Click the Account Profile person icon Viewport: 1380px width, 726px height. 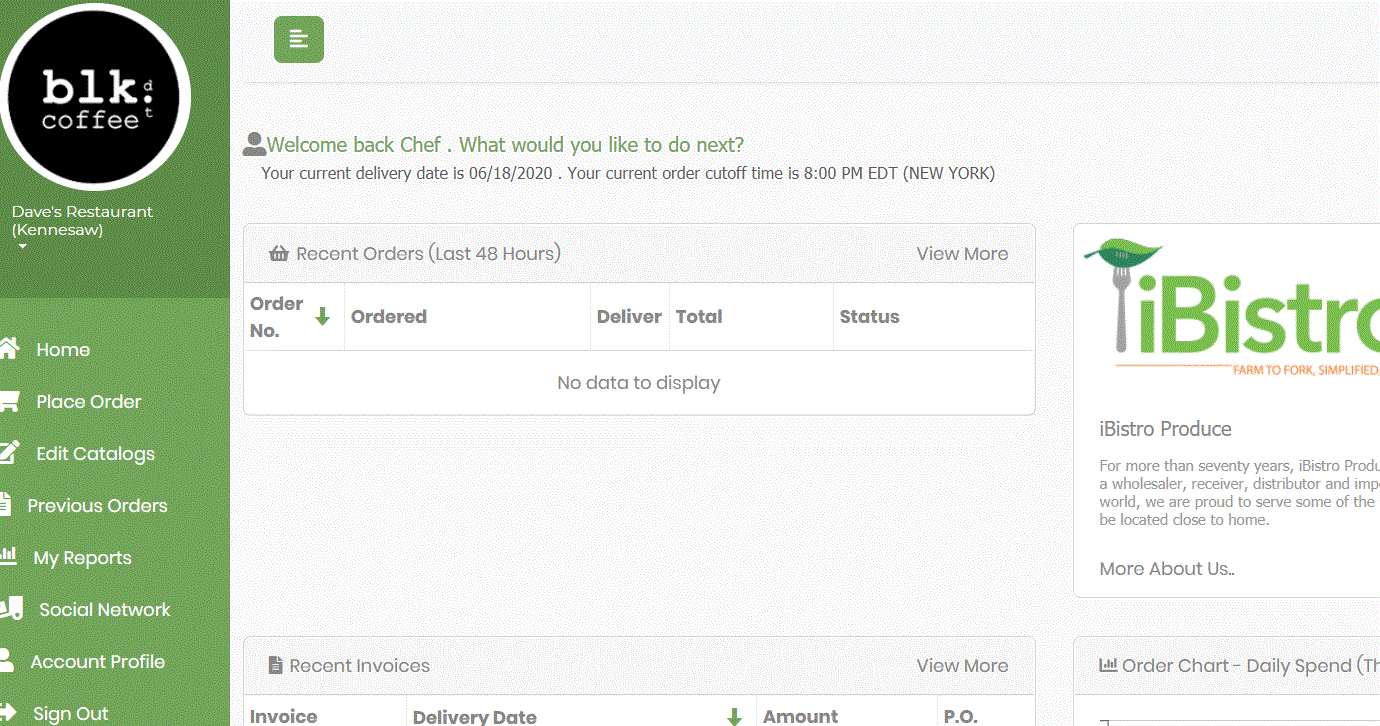pyautogui.click(x=7, y=660)
